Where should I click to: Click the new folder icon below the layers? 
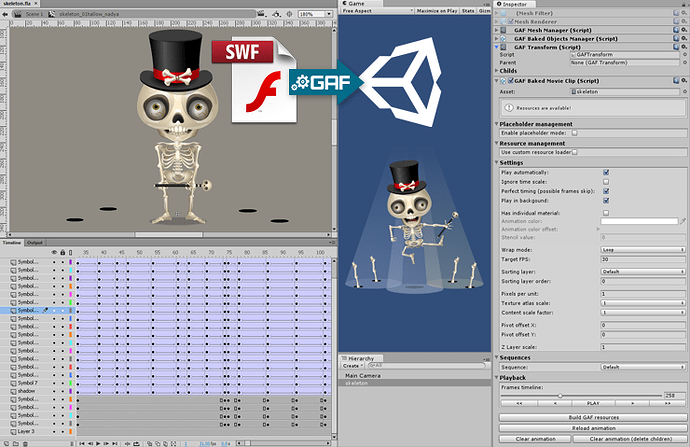pyautogui.click(x=15, y=443)
